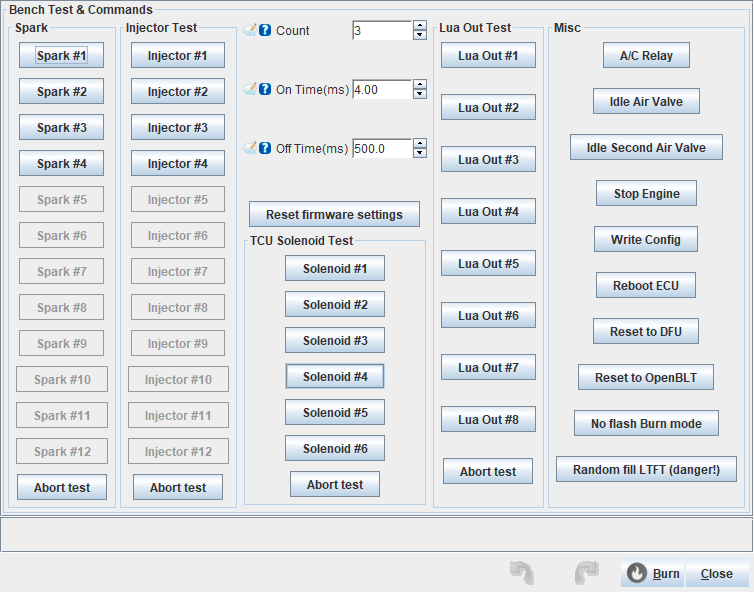The width and height of the screenshot is (754, 592).
Task: Increase Off Time(ms) with the up arrow
Action: pyautogui.click(x=420, y=143)
